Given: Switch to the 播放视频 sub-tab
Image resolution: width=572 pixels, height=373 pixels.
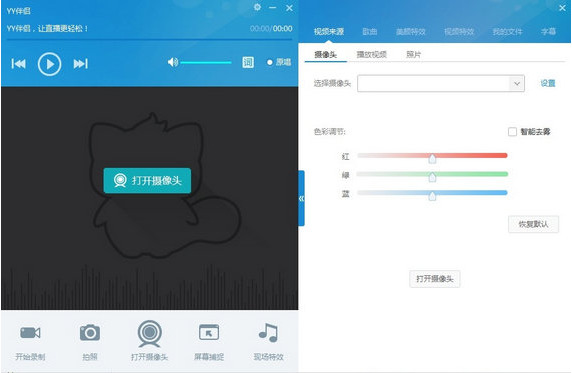Looking at the screenshot, I should [x=371, y=55].
